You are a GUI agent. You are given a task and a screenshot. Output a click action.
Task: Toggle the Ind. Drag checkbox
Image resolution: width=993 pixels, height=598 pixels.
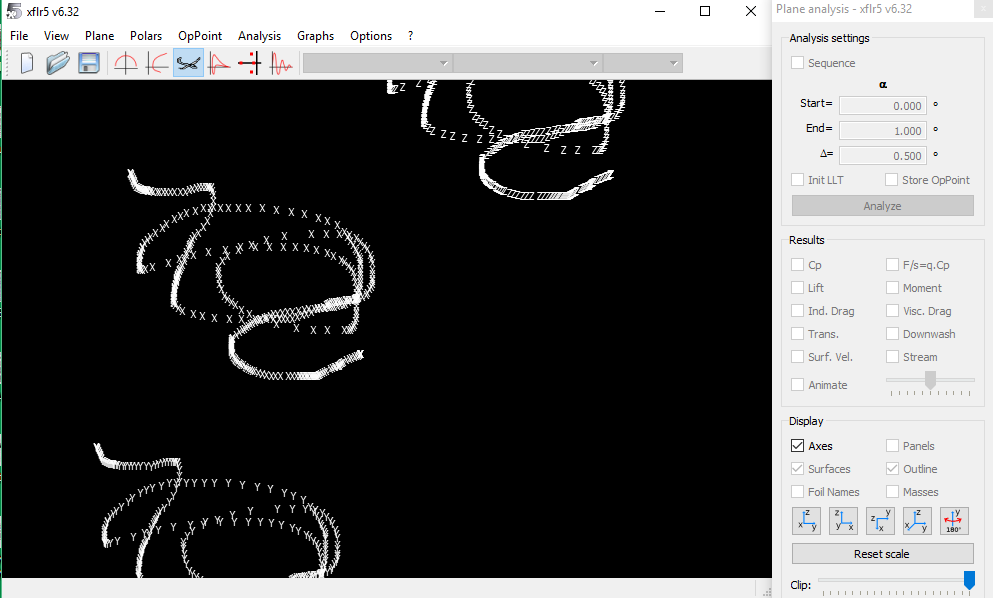pos(797,311)
